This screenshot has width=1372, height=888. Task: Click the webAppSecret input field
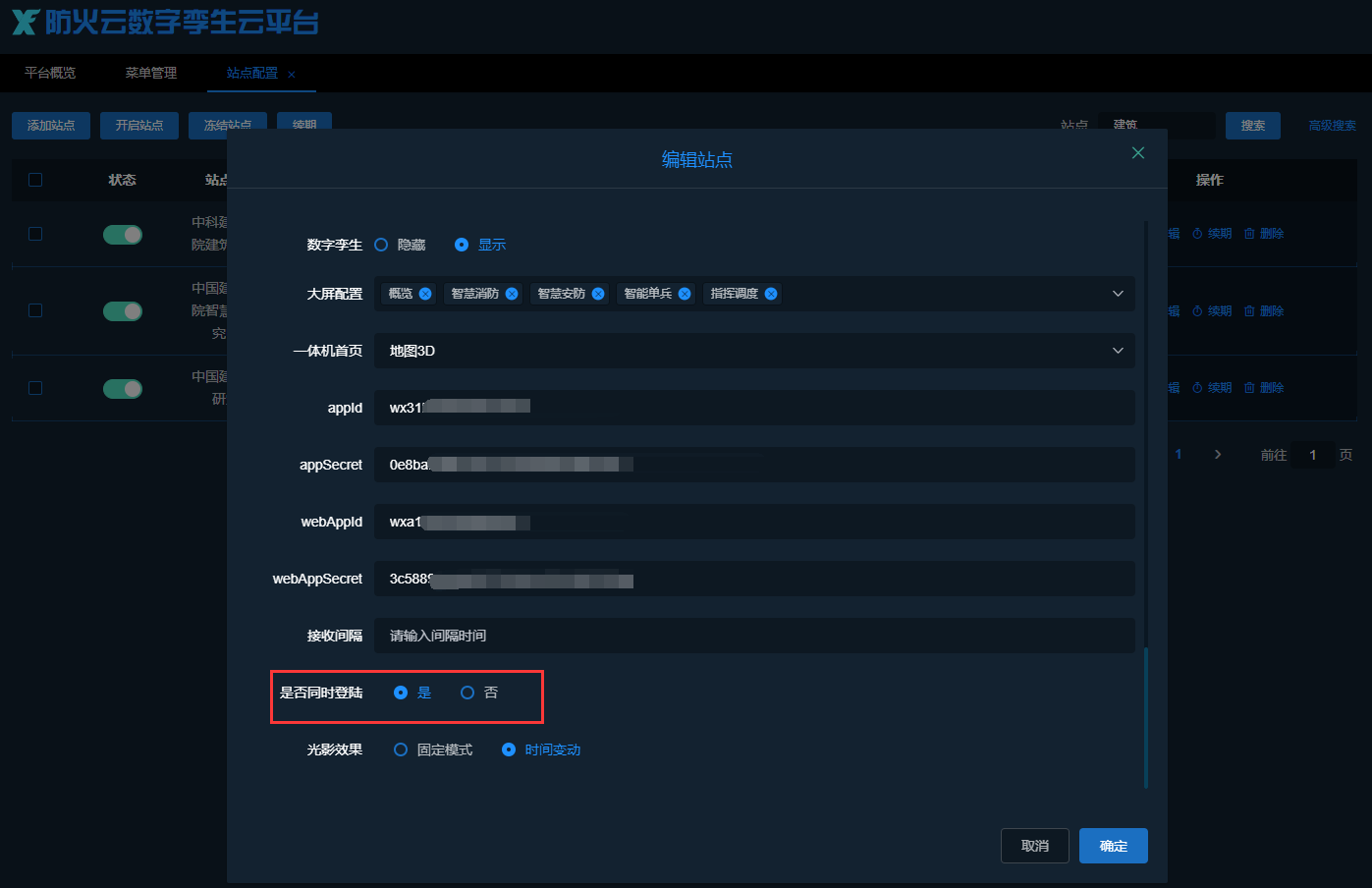pos(754,579)
